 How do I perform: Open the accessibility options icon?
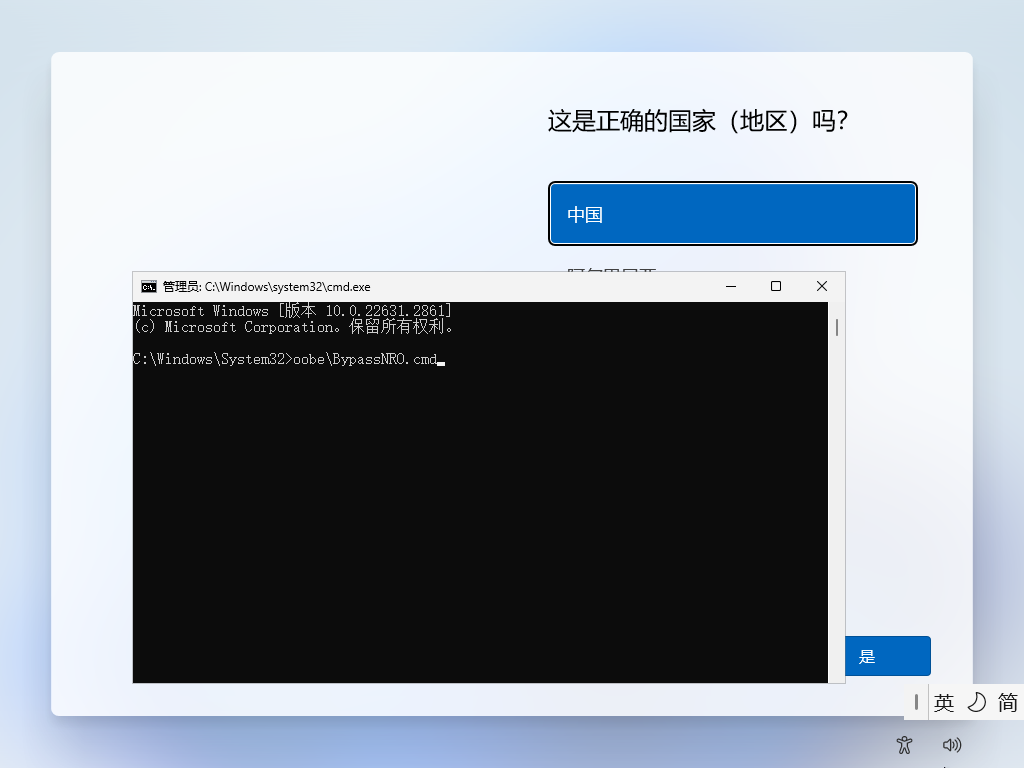point(904,745)
